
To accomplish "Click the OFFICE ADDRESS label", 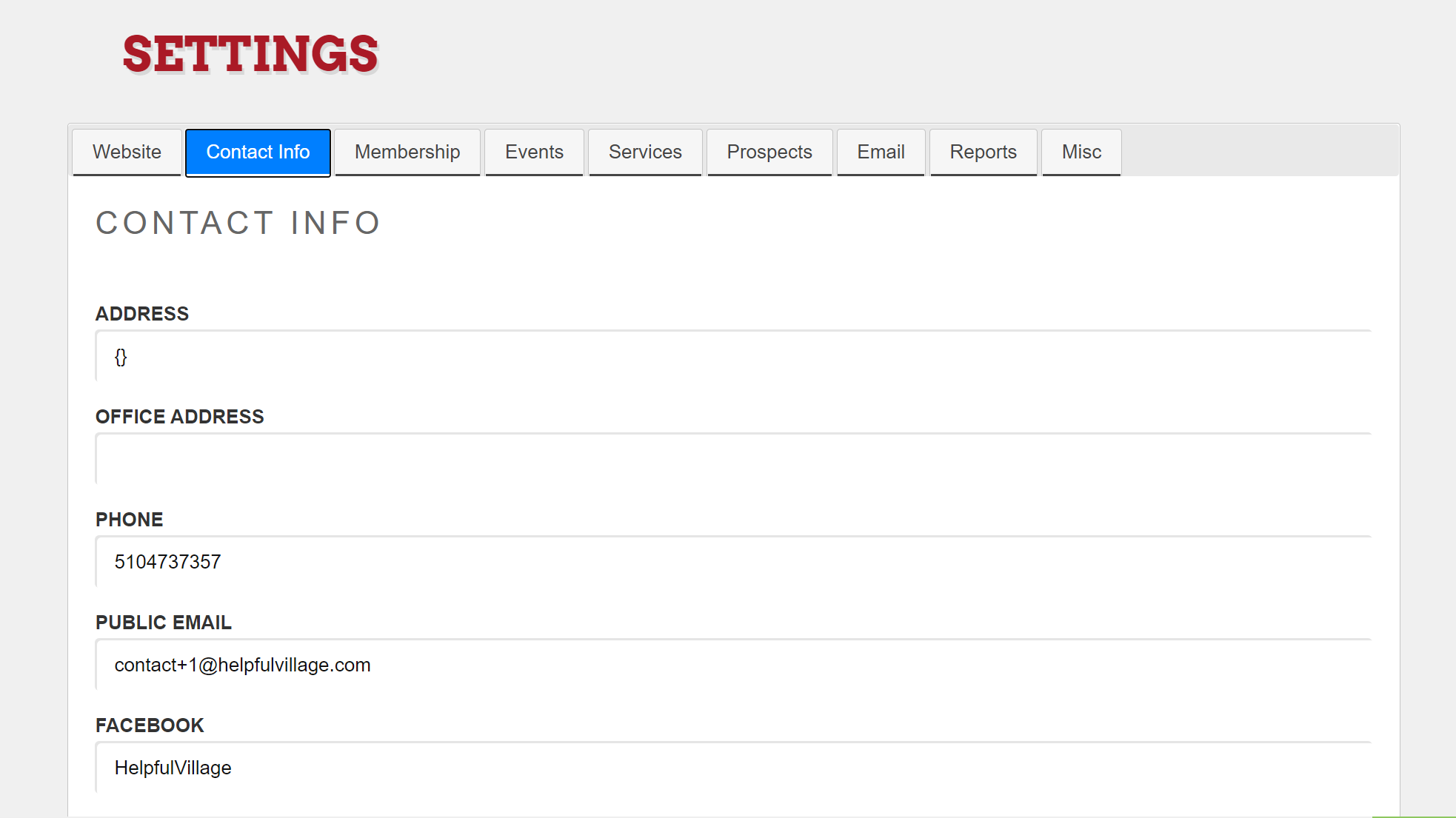I will click(180, 417).
